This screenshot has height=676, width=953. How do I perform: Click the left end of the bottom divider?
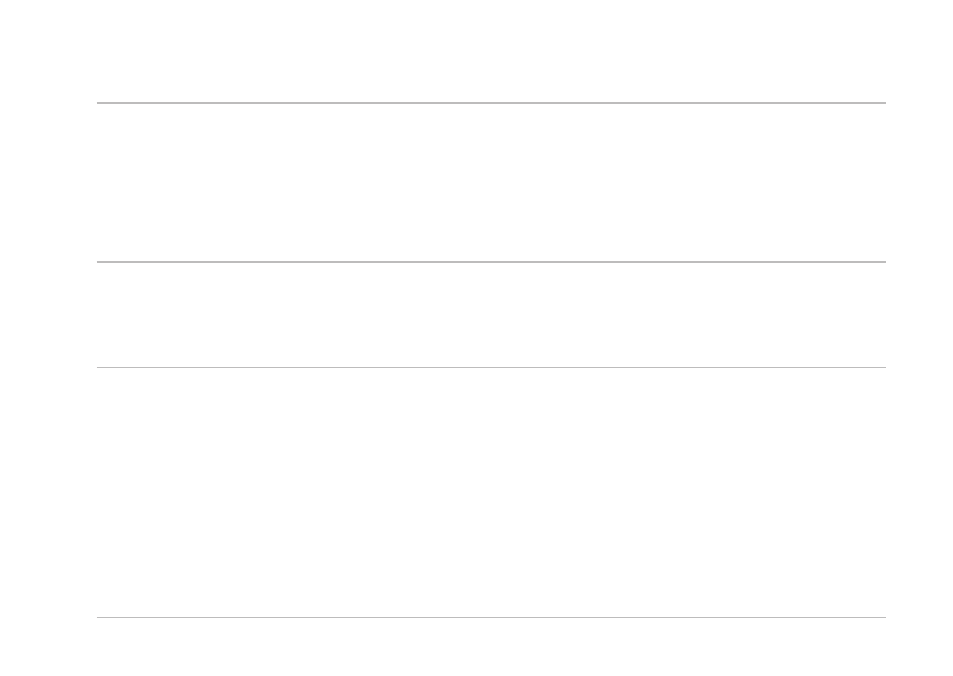click(x=99, y=618)
